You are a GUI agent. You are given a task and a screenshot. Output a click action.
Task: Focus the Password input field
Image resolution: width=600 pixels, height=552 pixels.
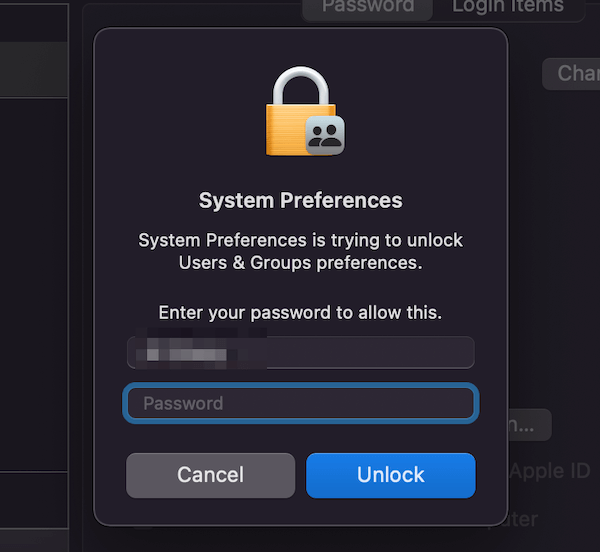[301, 403]
